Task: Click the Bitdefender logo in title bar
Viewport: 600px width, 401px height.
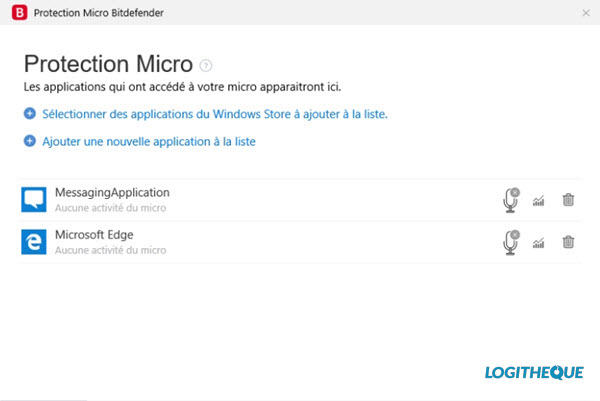Action: [x=20, y=13]
